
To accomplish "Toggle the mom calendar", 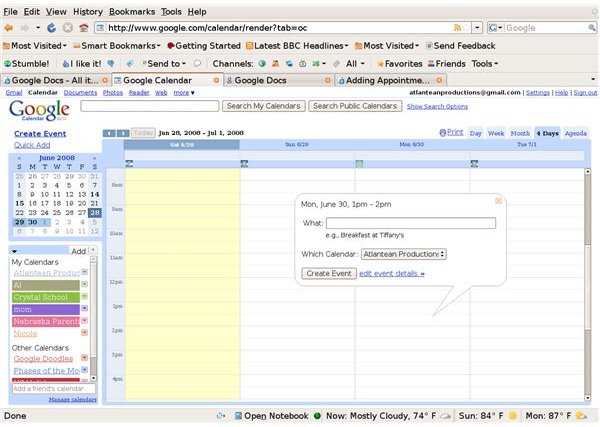I will pos(46,309).
